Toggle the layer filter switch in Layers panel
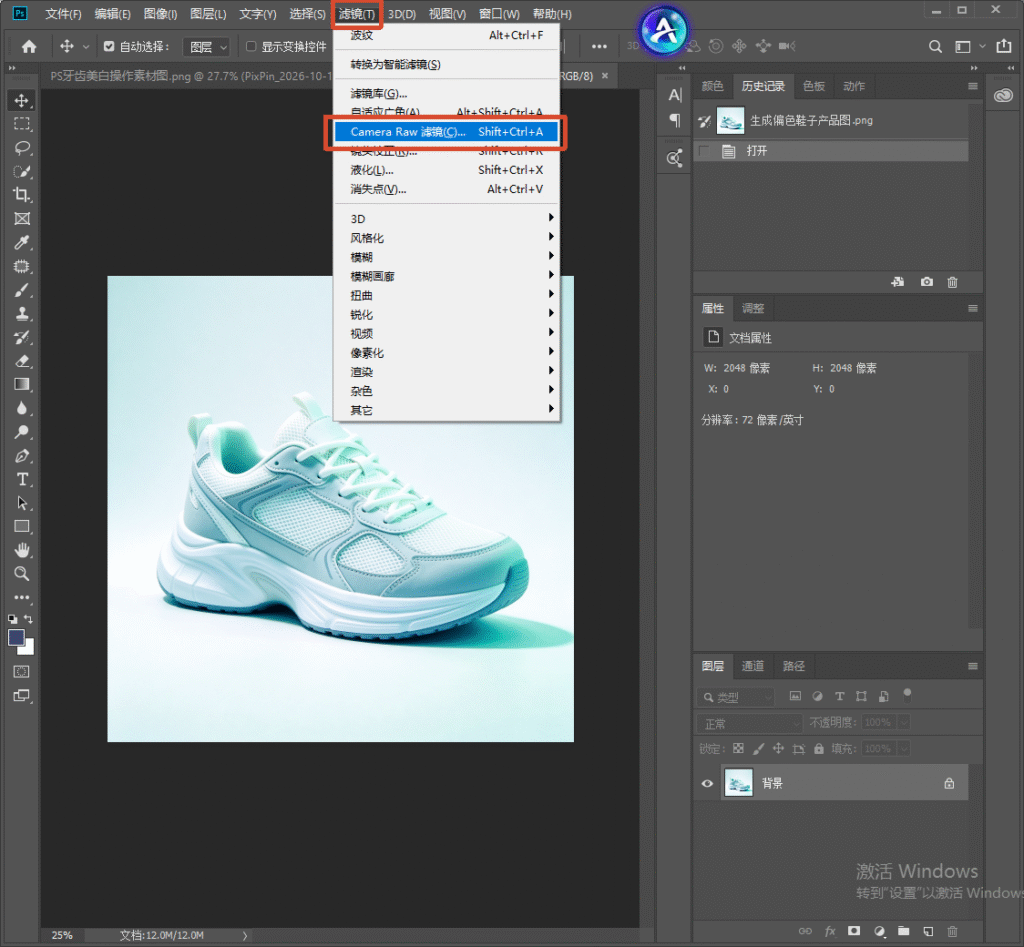Image resolution: width=1024 pixels, height=947 pixels. click(907, 696)
